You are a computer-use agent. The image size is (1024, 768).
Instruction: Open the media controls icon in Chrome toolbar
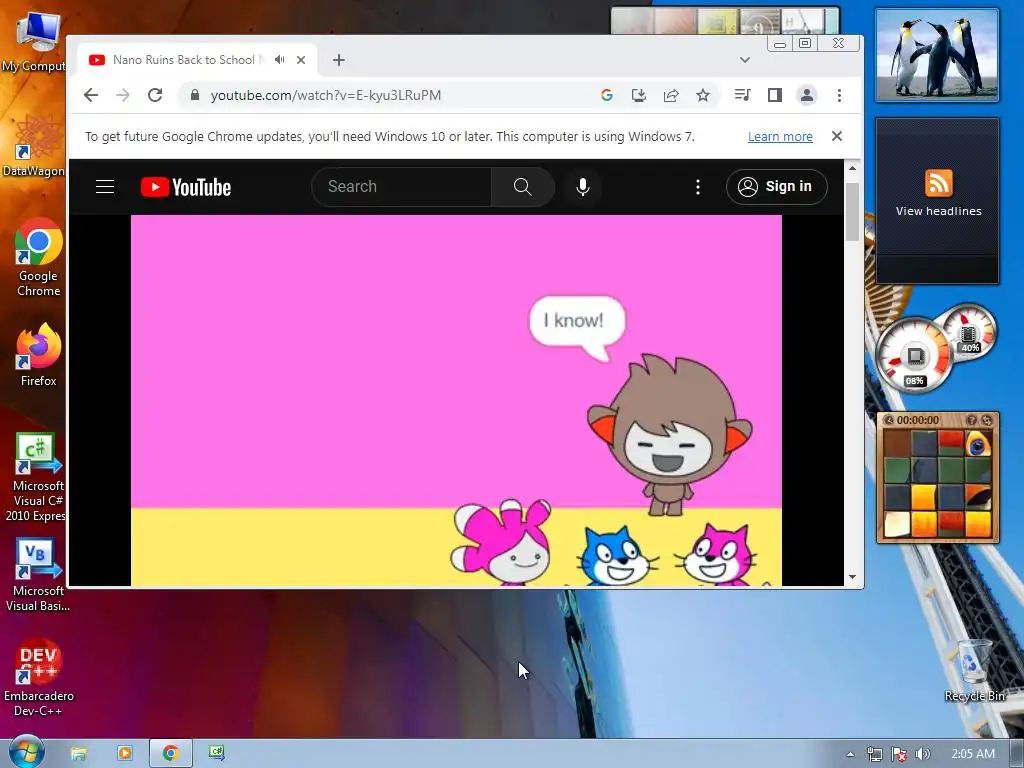tap(743, 95)
